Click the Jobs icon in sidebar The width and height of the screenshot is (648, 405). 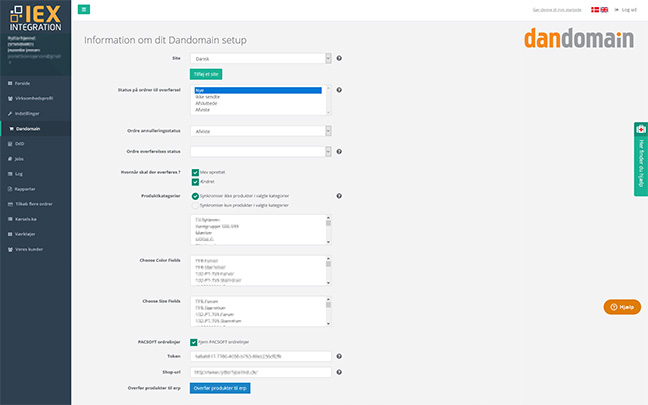pyautogui.click(x=10, y=159)
